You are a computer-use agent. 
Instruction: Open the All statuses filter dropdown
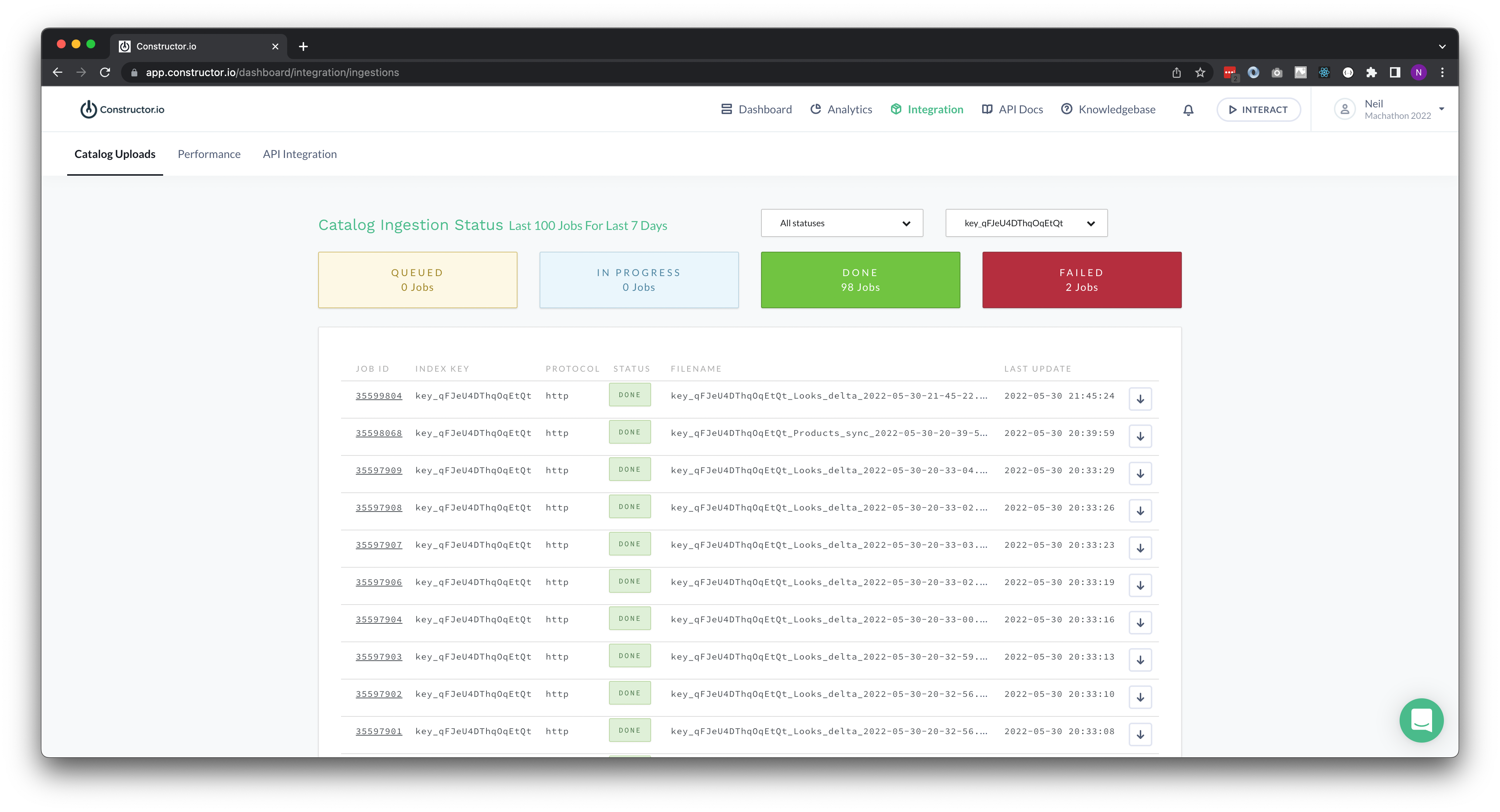842,223
